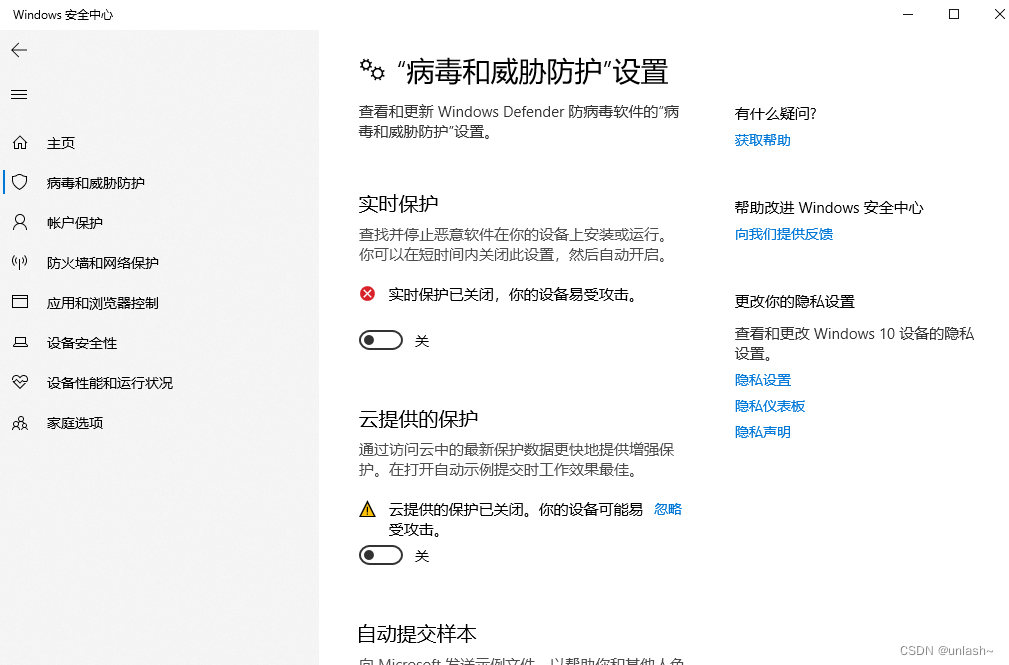Image resolution: width=1009 pixels, height=665 pixels.
Task: Open 设备安全性 section
Action: [82, 342]
